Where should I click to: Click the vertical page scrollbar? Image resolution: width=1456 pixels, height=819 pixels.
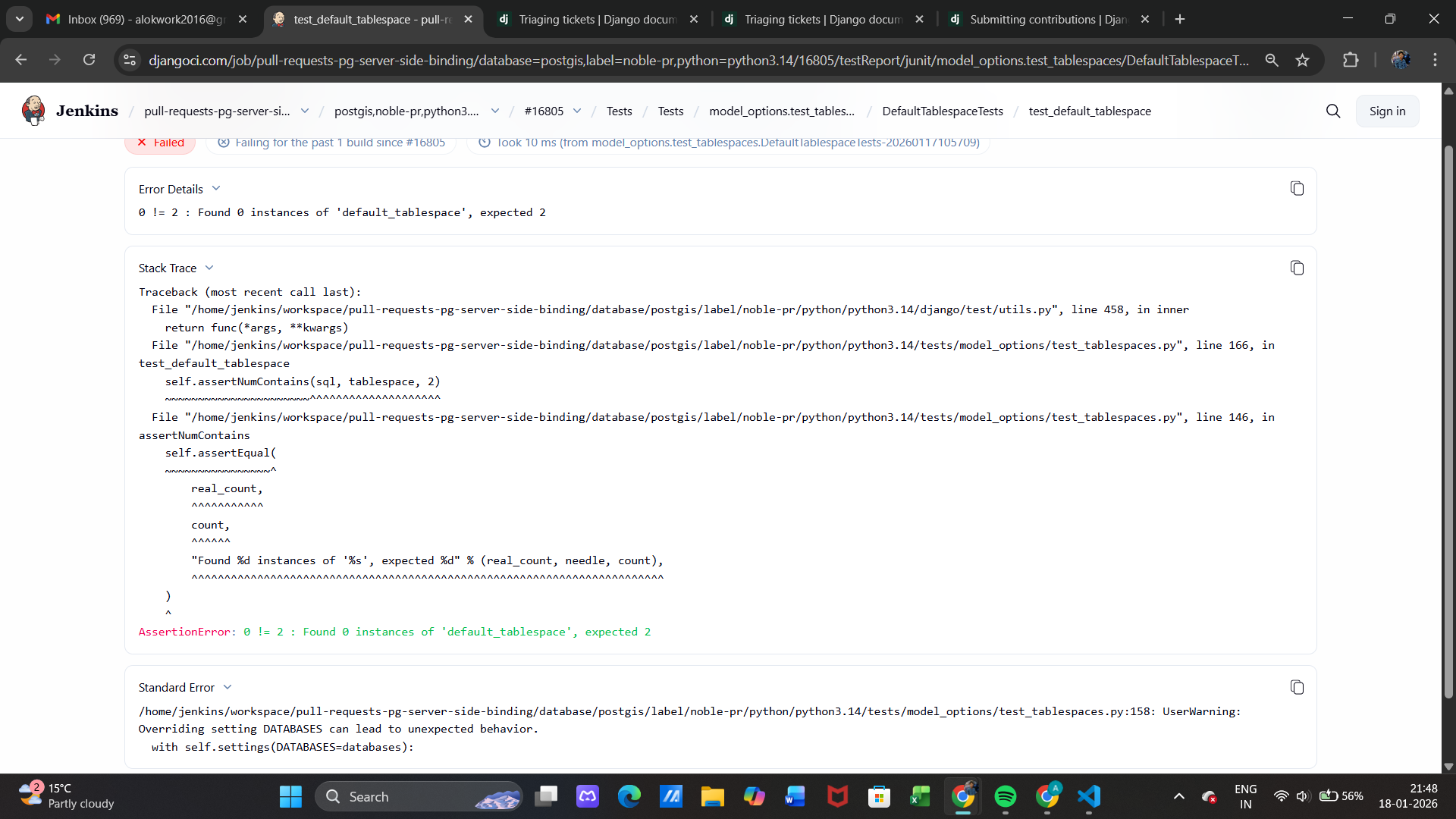(1448, 422)
